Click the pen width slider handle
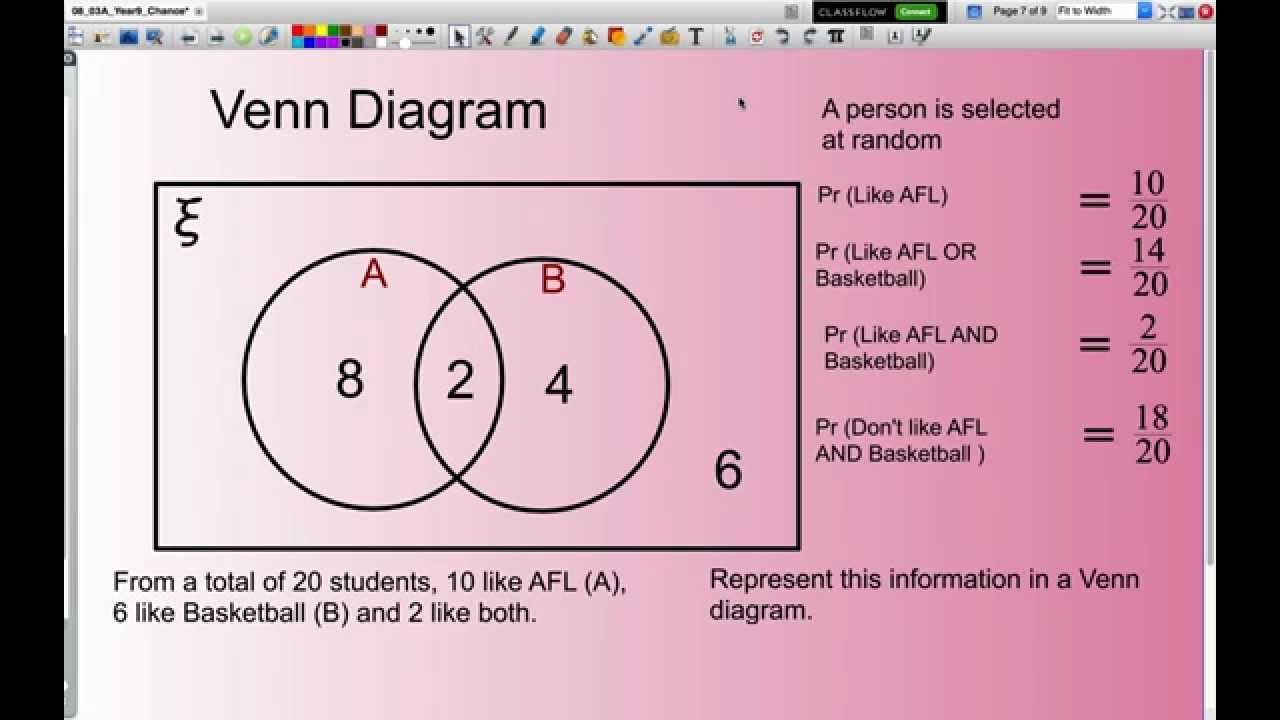Image resolution: width=1280 pixels, height=720 pixels. click(x=405, y=43)
